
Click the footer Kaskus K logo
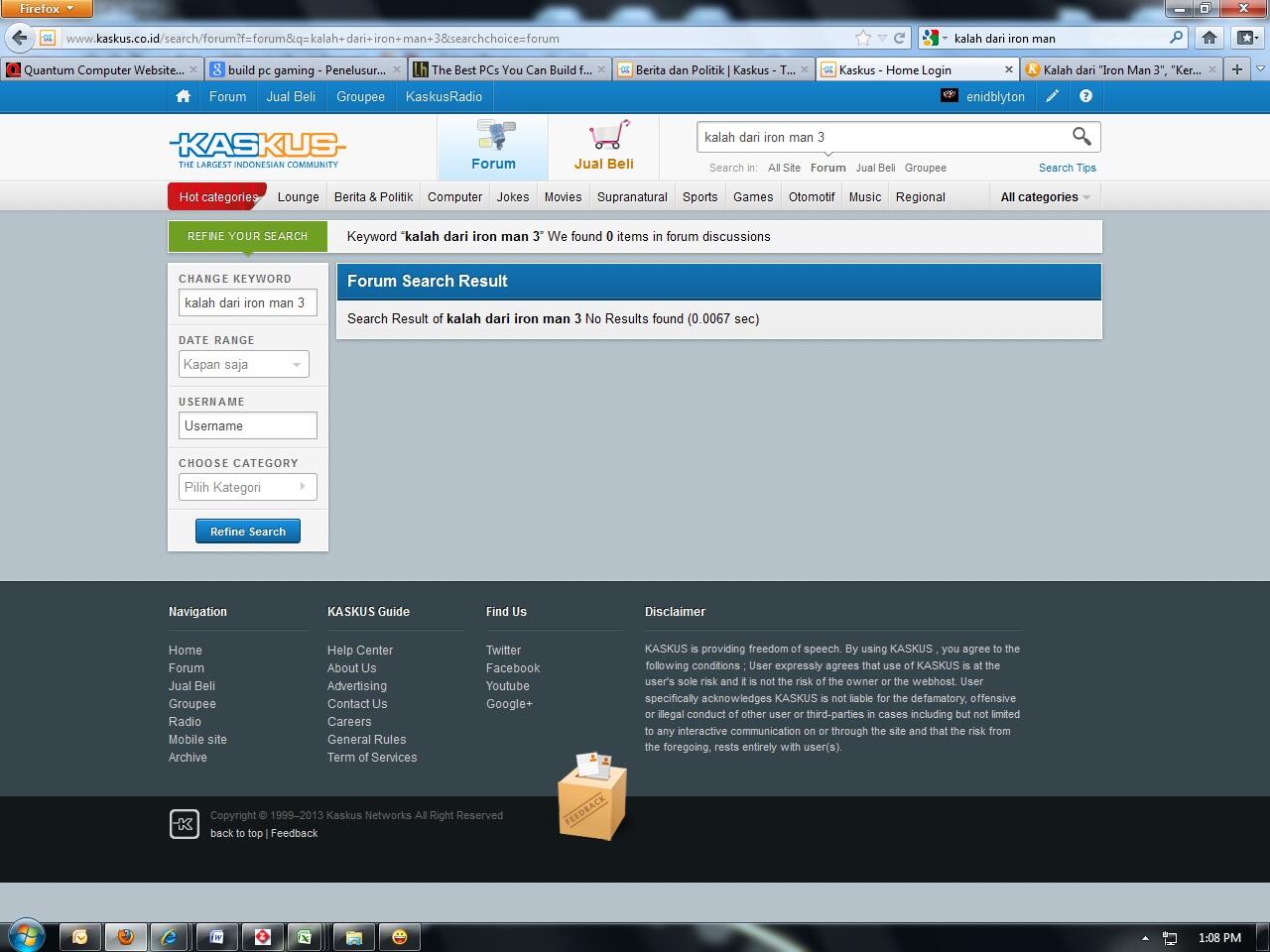click(x=185, y=824)
